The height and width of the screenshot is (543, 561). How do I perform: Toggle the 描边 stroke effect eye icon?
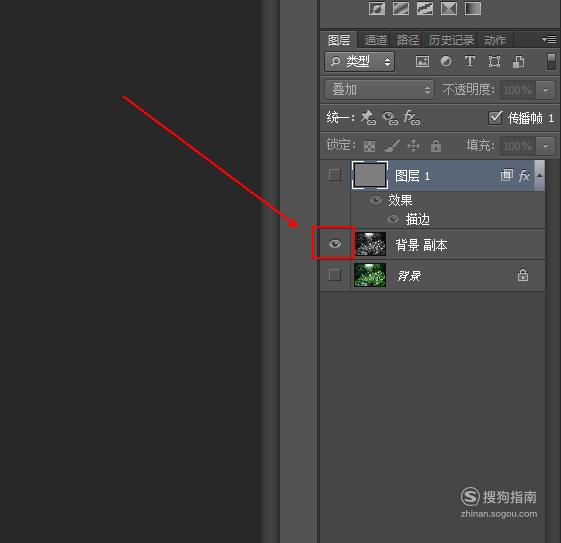tap(392, 219)
